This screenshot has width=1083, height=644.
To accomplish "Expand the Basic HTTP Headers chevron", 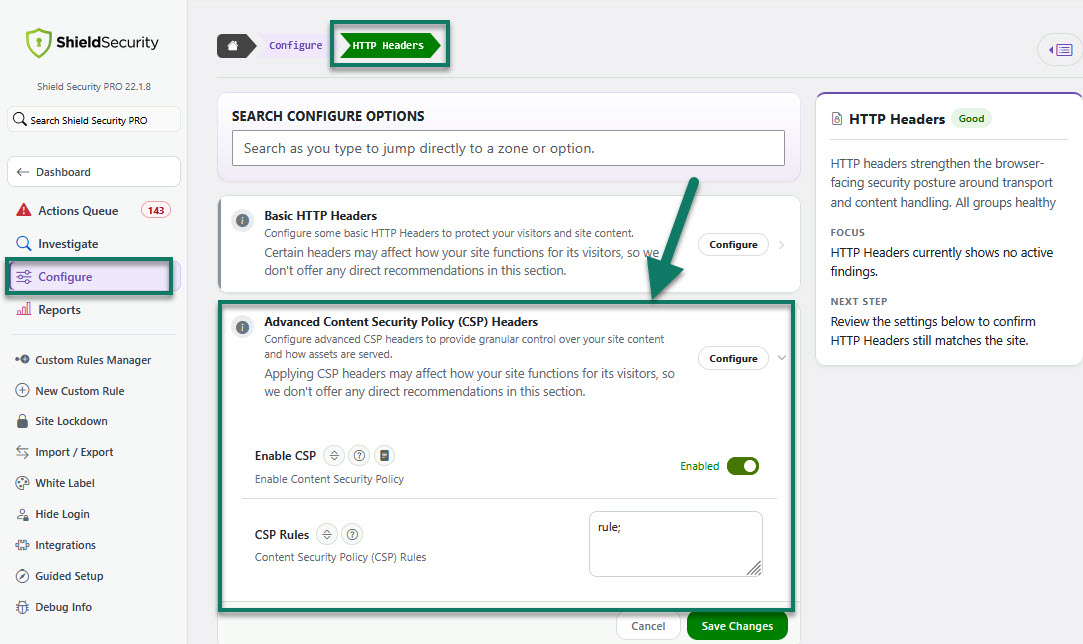I will [x=781, y=245].
